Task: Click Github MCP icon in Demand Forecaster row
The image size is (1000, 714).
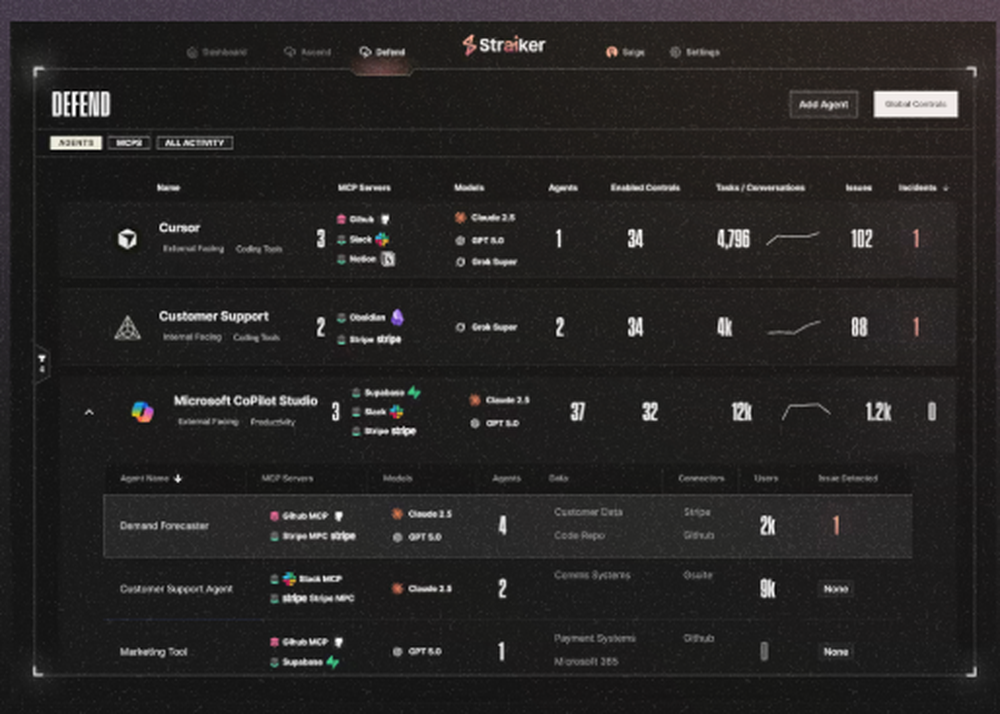Action: 339,516
